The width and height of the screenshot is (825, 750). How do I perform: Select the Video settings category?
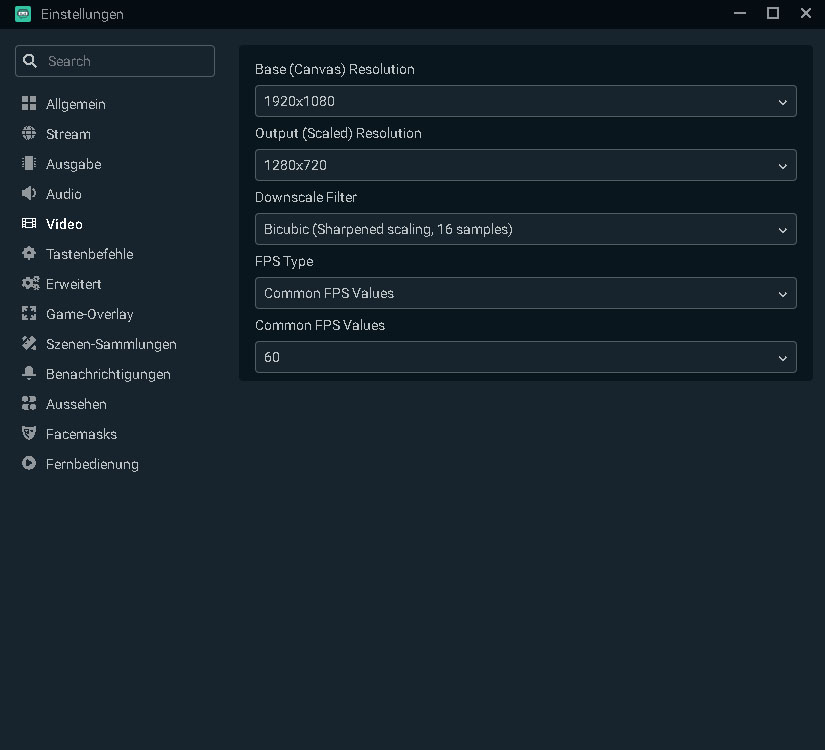pyautogui.click(x=64, y=224)
